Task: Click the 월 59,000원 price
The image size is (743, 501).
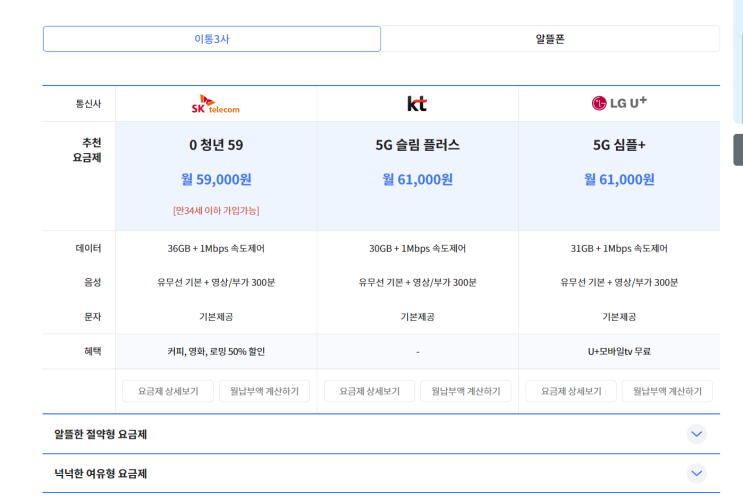Action: click(x=216, y=180)
